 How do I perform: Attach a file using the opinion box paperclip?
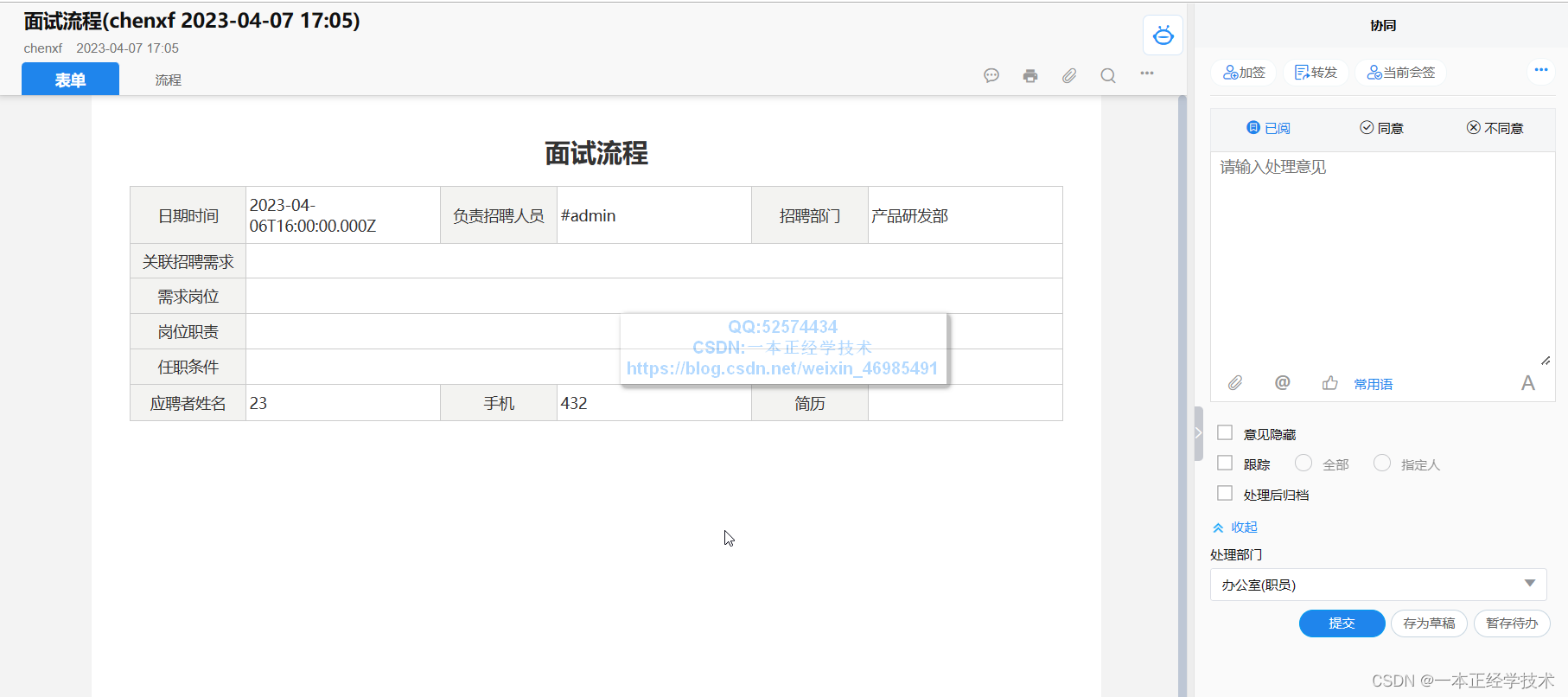tap(1235, 383)
